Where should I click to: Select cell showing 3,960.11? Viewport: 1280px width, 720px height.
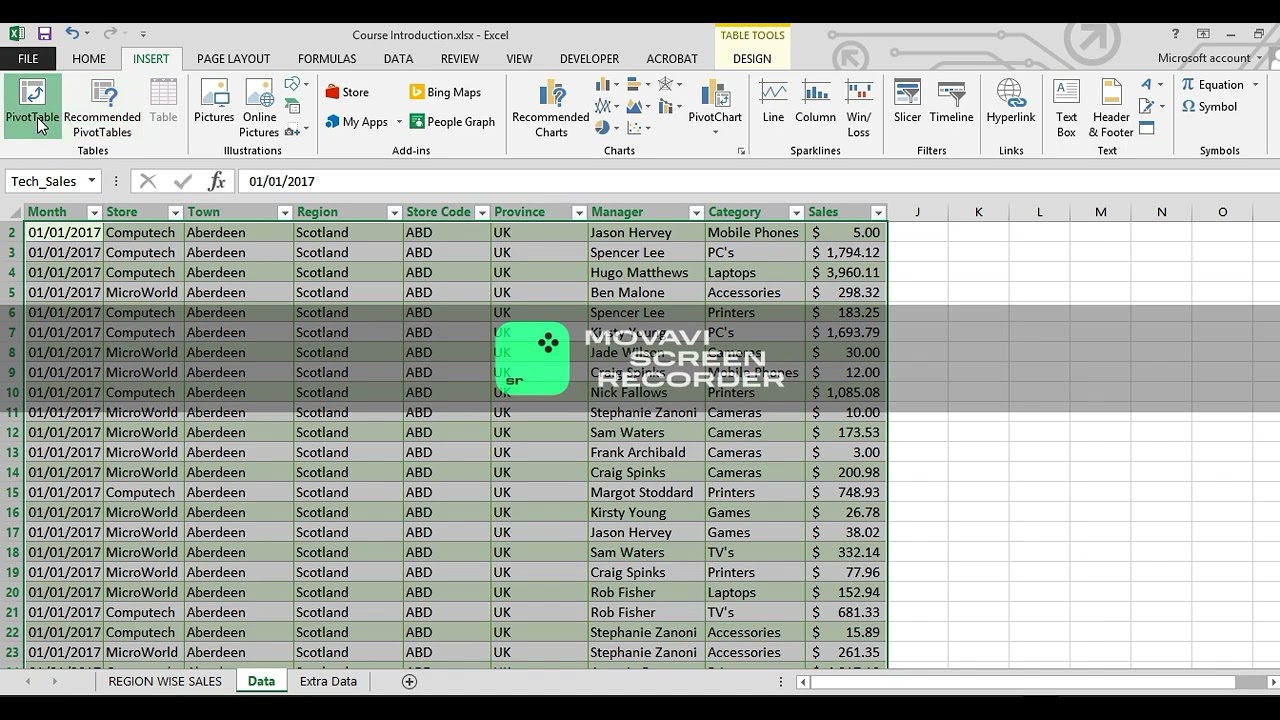846,272
